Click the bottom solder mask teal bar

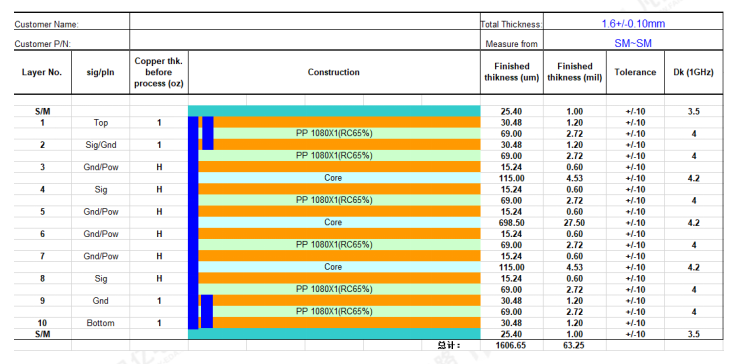click(334, 334)
